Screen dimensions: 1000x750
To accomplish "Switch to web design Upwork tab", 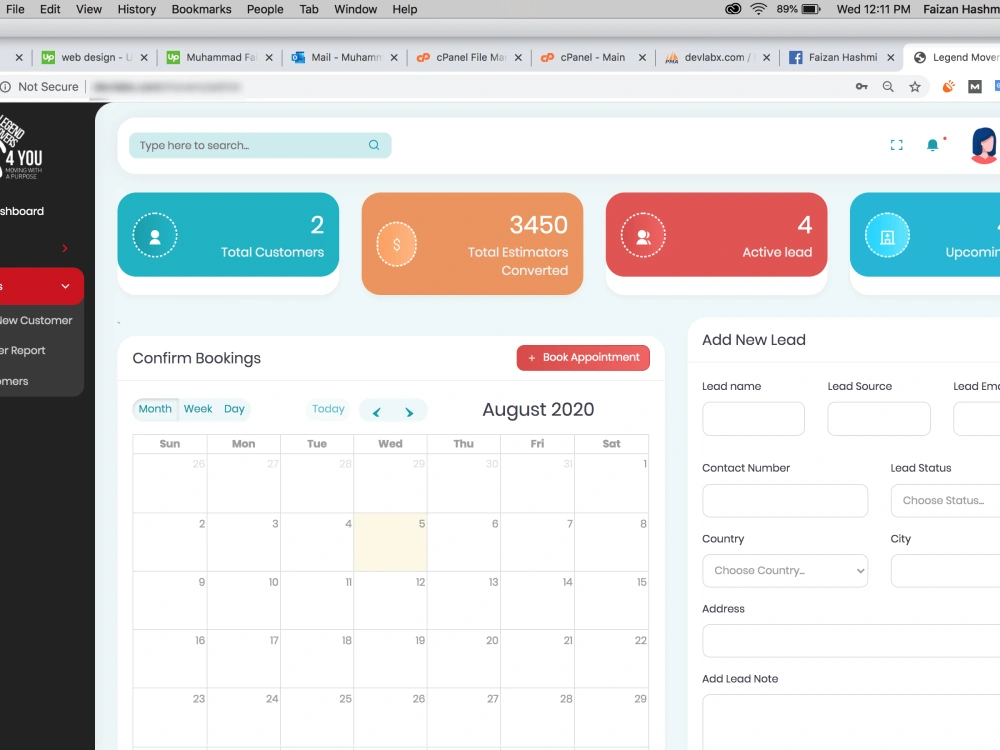I will (x=94, y=57).
